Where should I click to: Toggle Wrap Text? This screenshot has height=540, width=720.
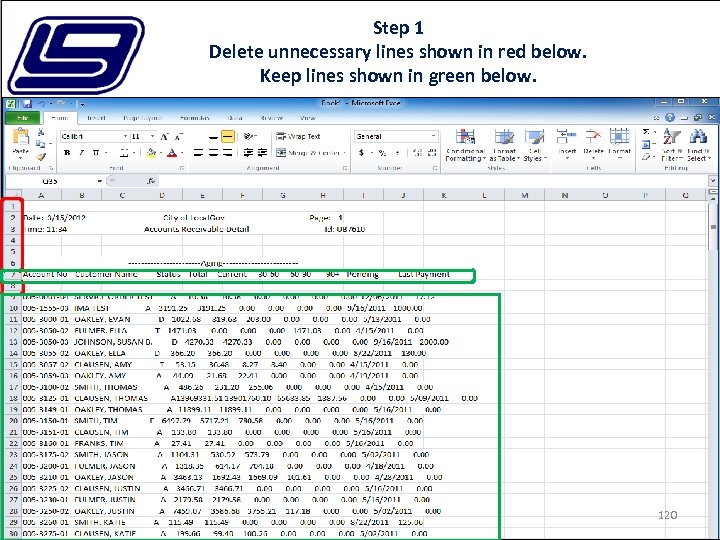click(298, 136)
